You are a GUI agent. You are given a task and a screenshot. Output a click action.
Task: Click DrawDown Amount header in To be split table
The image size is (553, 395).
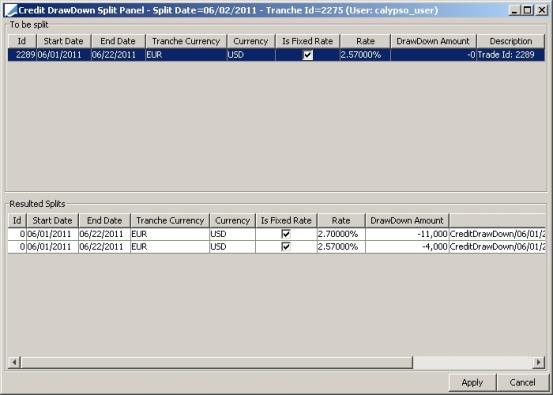(x=433, y=41)
